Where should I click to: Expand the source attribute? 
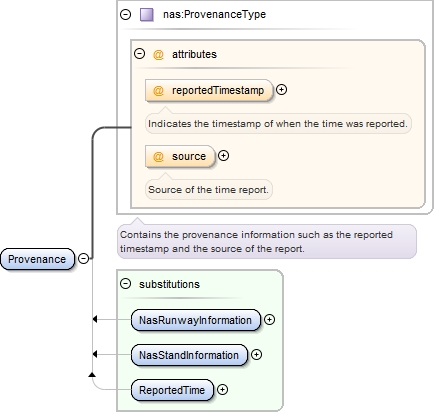click(223, 156)
